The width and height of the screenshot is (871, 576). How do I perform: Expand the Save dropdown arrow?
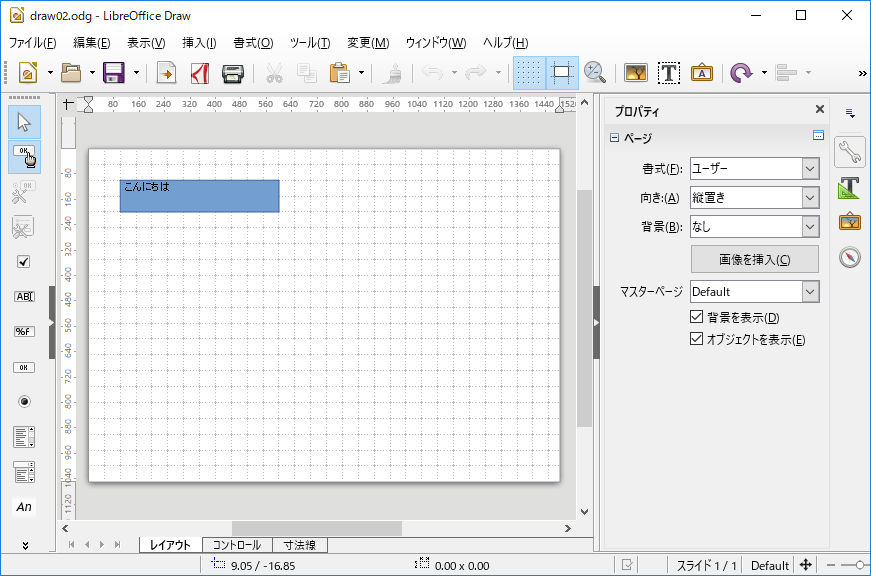(136, 73)
